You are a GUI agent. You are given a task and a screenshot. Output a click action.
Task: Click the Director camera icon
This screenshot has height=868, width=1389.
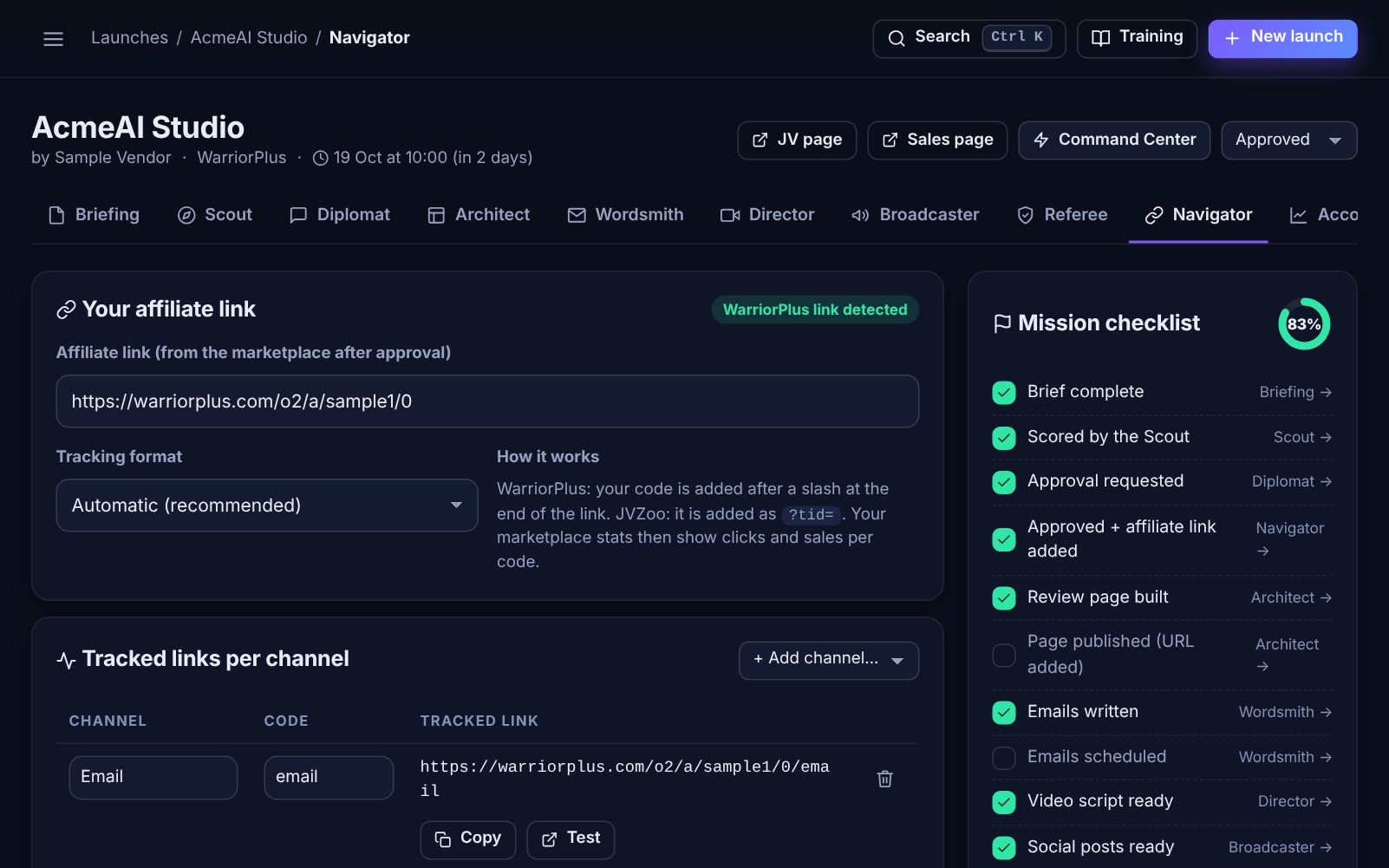click(730, 215)
